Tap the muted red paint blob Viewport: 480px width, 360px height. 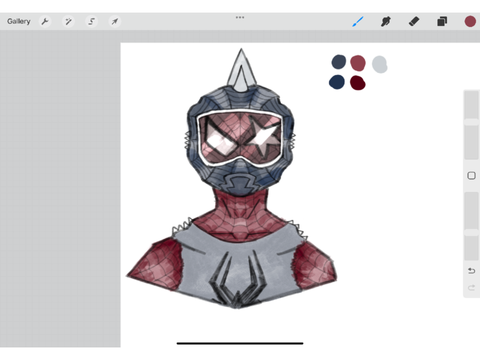pyautogui.click(x=358, y=63)
